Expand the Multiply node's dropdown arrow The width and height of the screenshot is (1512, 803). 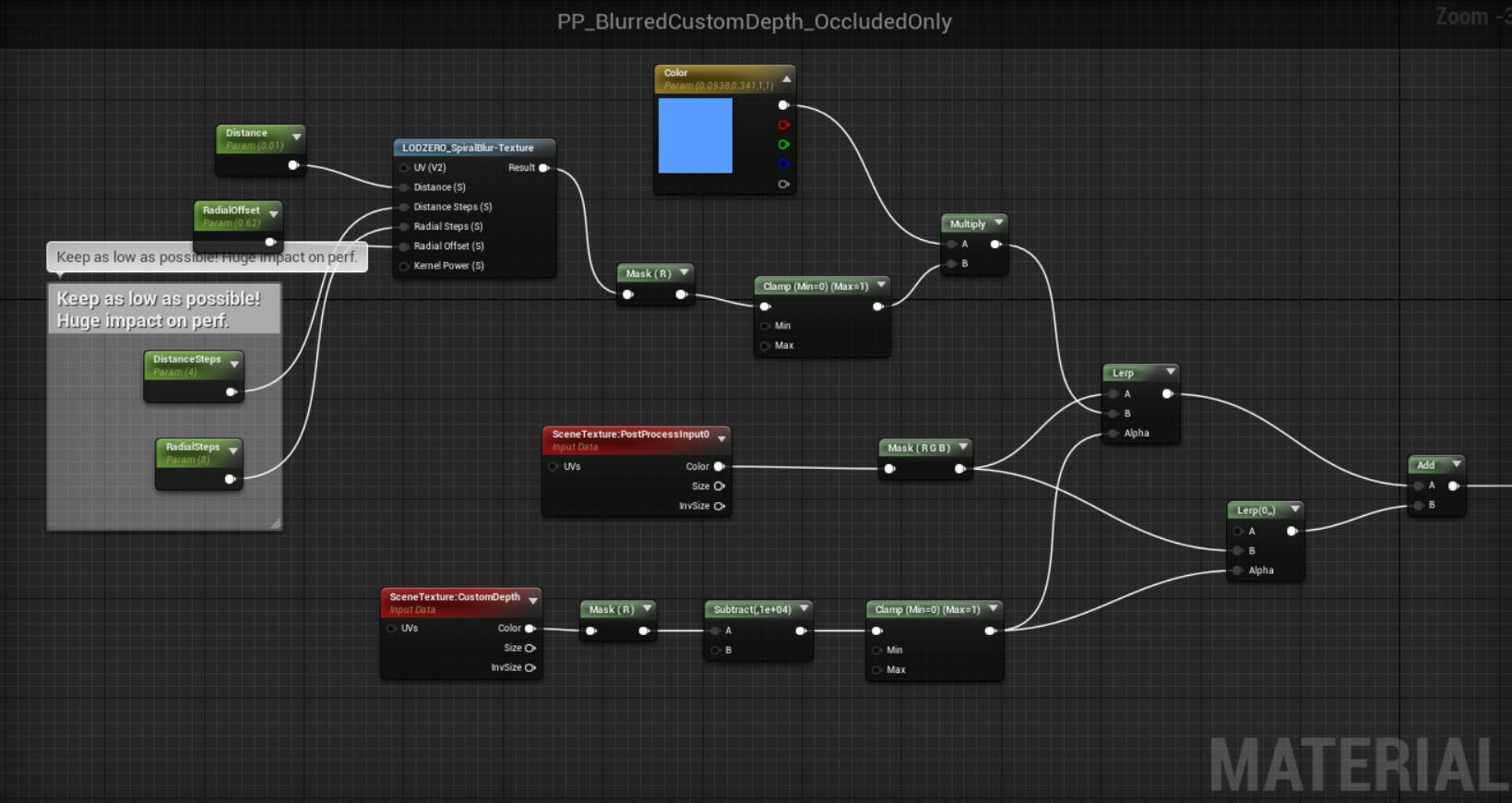pyautogui.click(x=998, y=223)
